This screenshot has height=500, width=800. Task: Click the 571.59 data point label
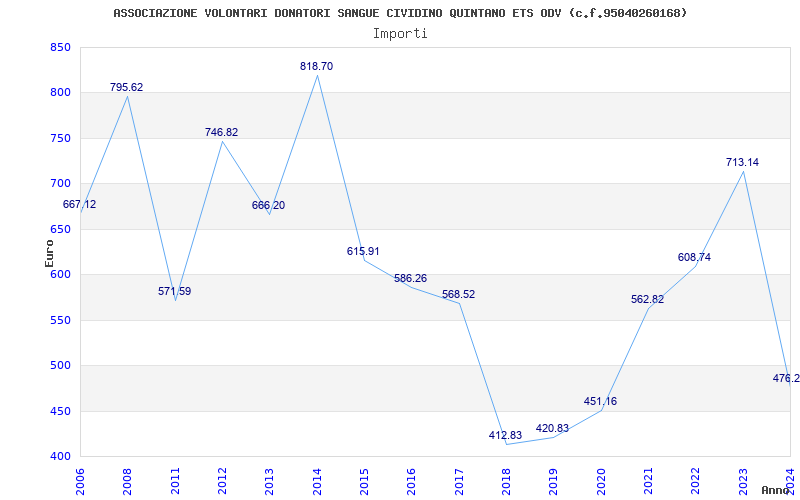[x=174, y=291]
